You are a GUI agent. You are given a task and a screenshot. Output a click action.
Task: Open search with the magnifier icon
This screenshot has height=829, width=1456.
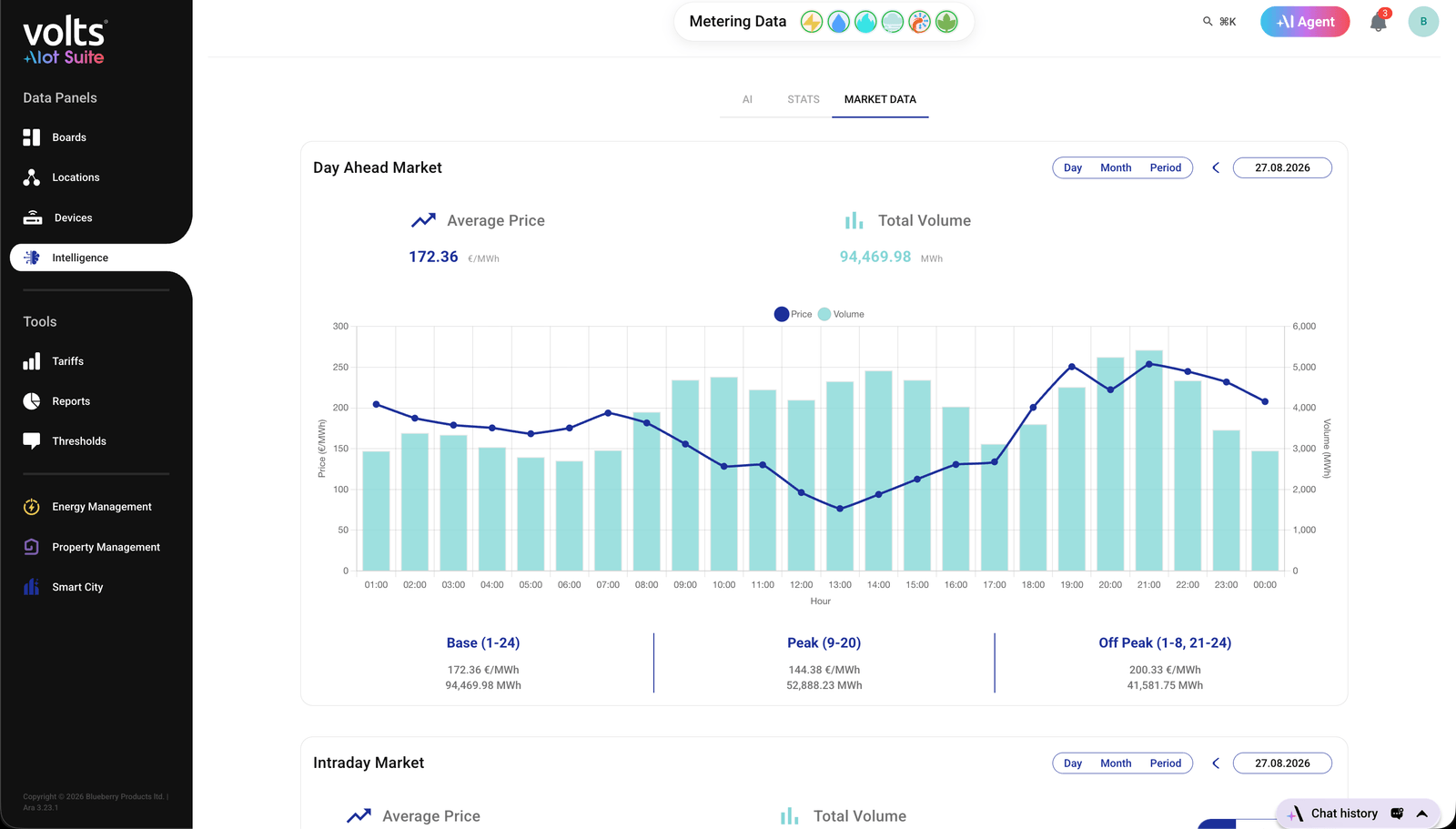(x=1208, y=22)
